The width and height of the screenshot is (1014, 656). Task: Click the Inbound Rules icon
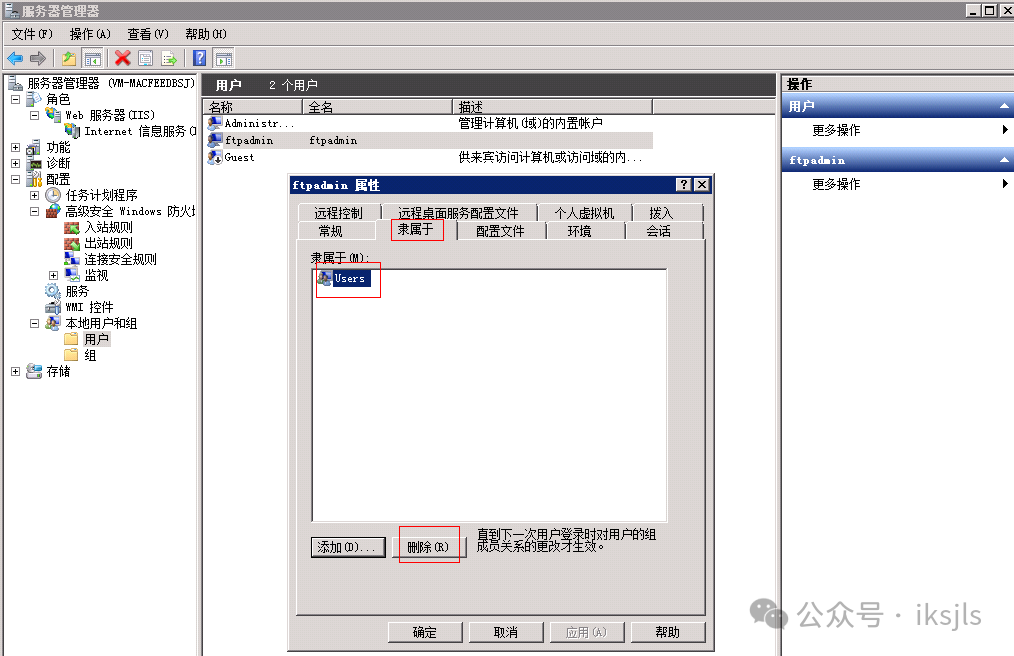pyautogui.click(x=72, y=228)
